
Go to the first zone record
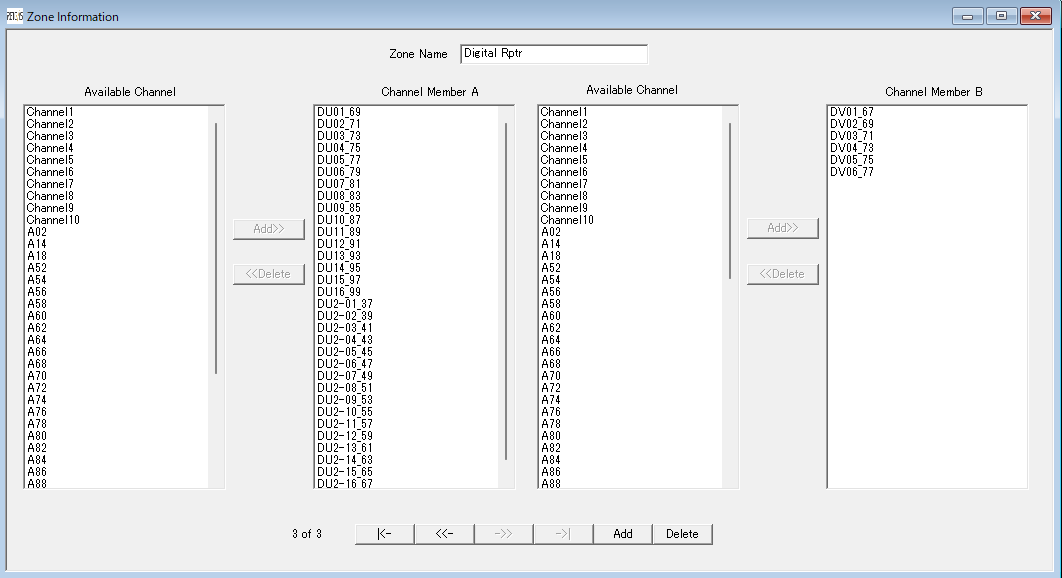click(x=384, y=534)
